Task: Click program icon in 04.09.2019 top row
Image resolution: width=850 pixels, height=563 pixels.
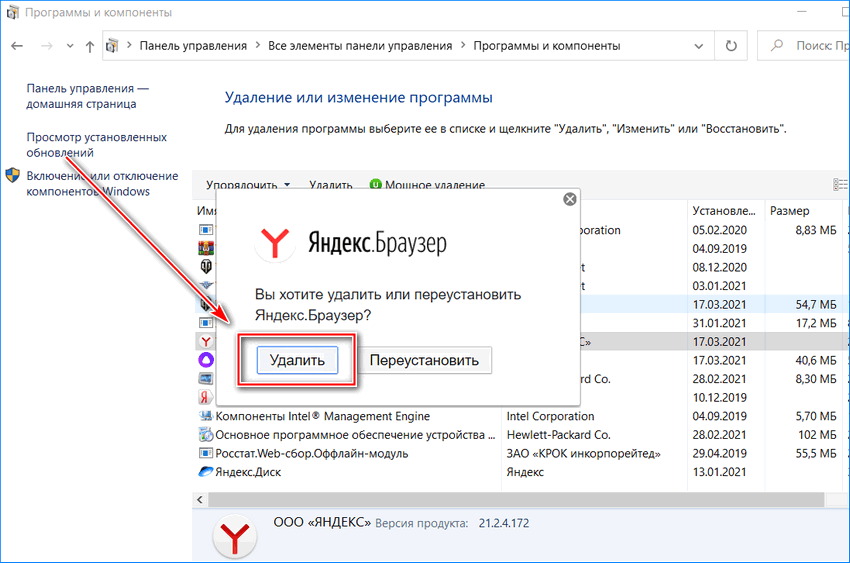Action: [x=206, y=249]
